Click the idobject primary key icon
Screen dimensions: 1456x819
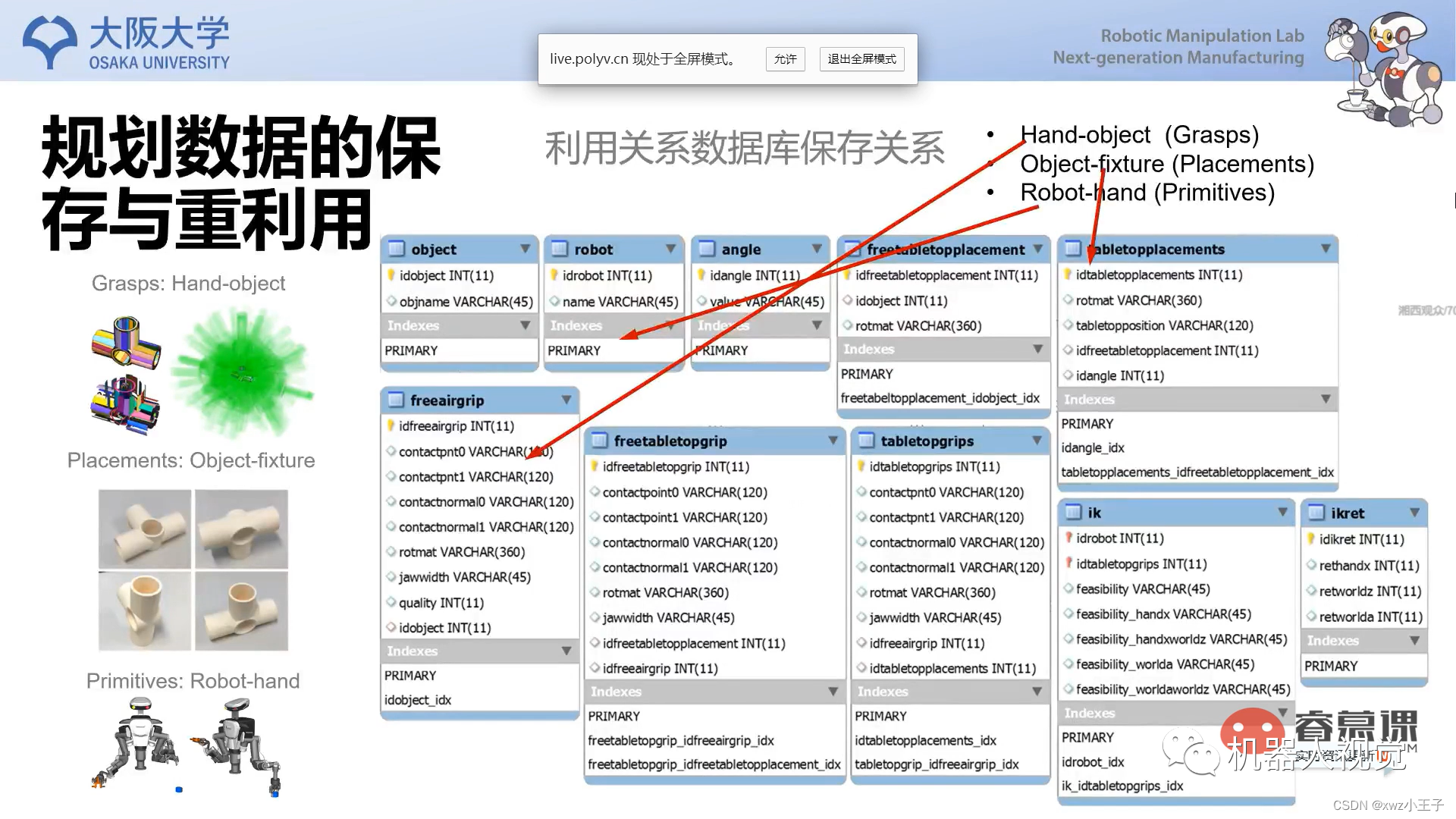pos(391,275)
